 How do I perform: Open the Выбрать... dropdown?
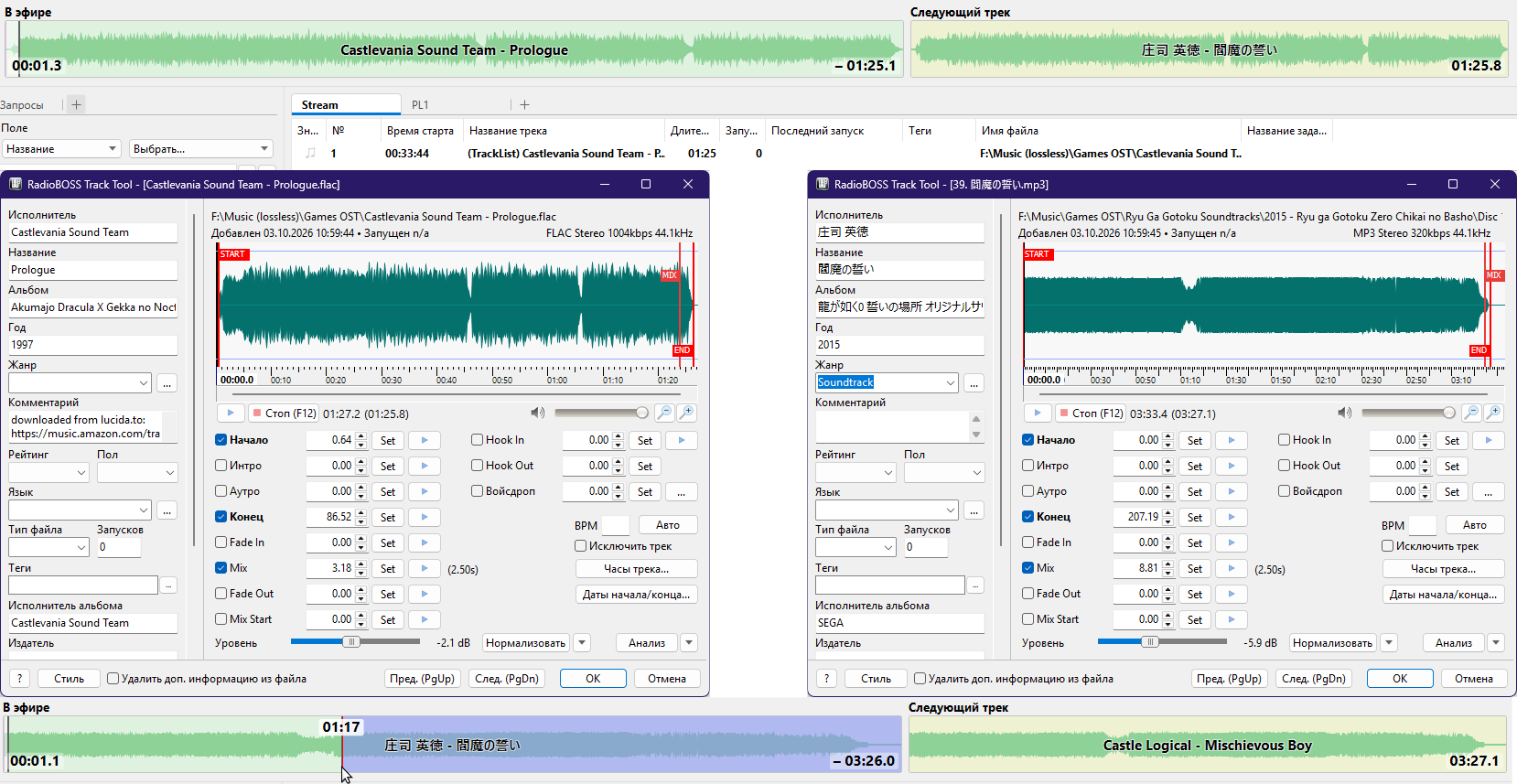[201, 149]
